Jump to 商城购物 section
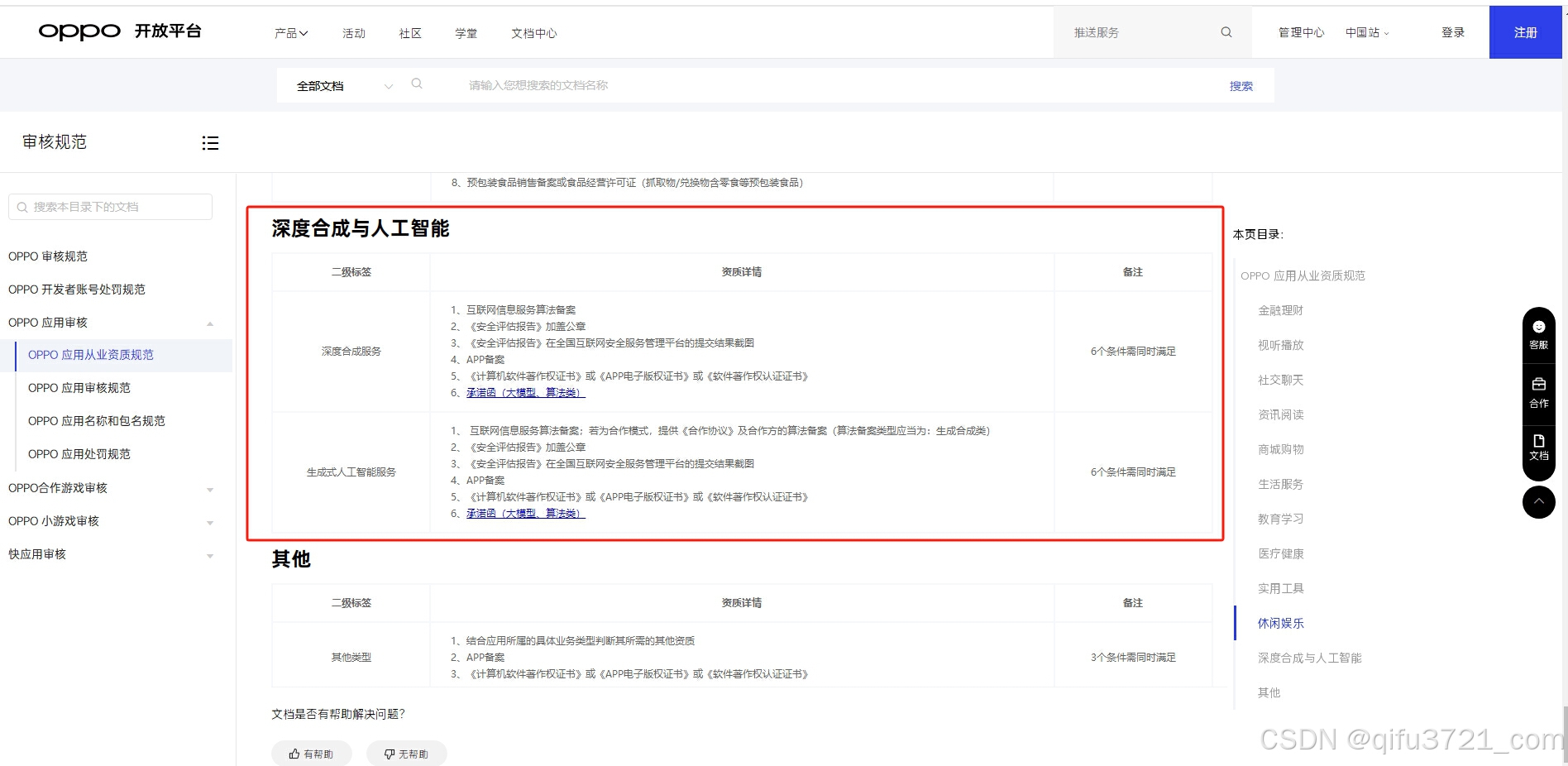This screenshot has height=766, width=1568. pos(1280,449)
